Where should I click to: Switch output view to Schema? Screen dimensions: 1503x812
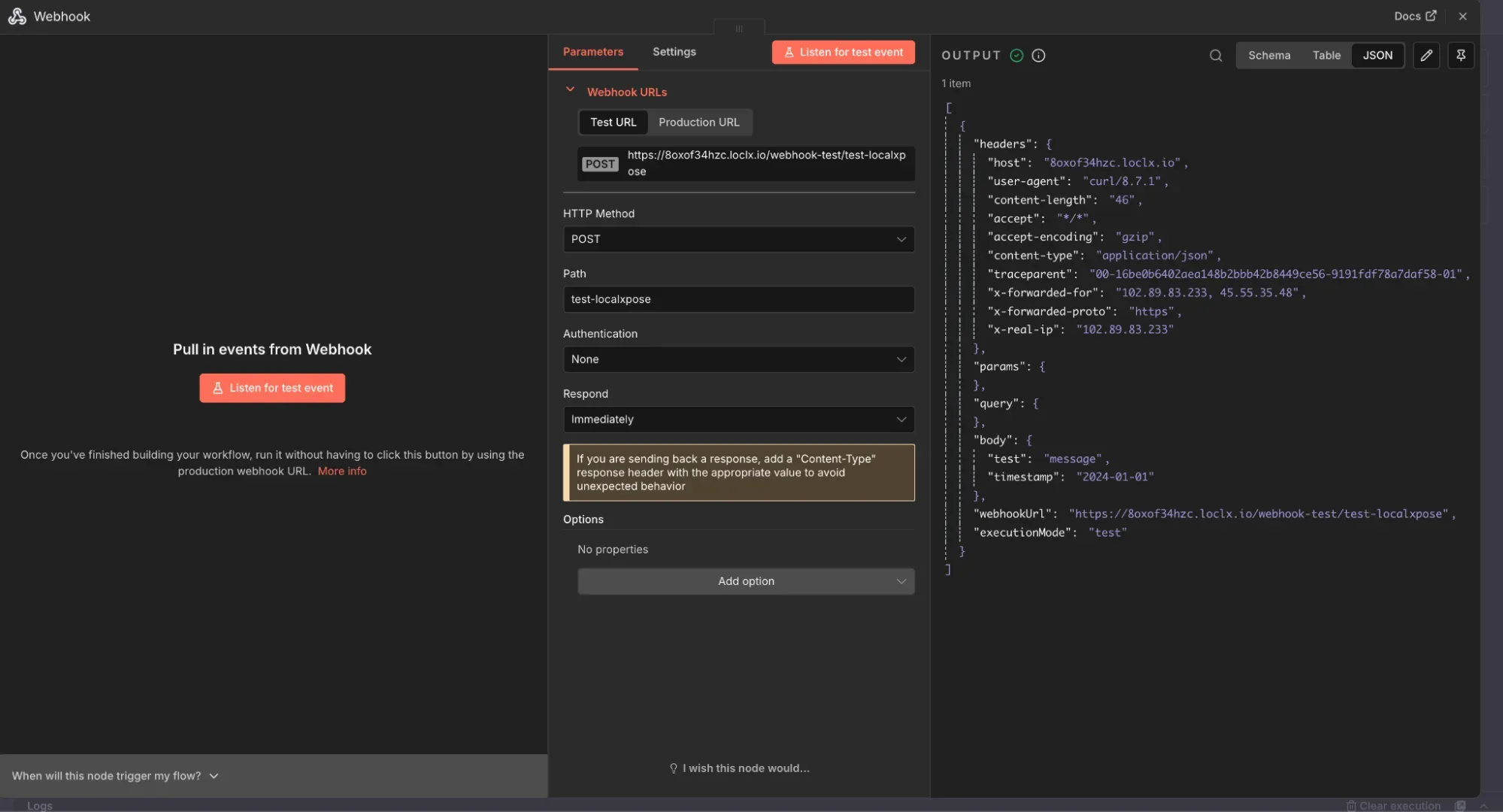pos(1269,55)
